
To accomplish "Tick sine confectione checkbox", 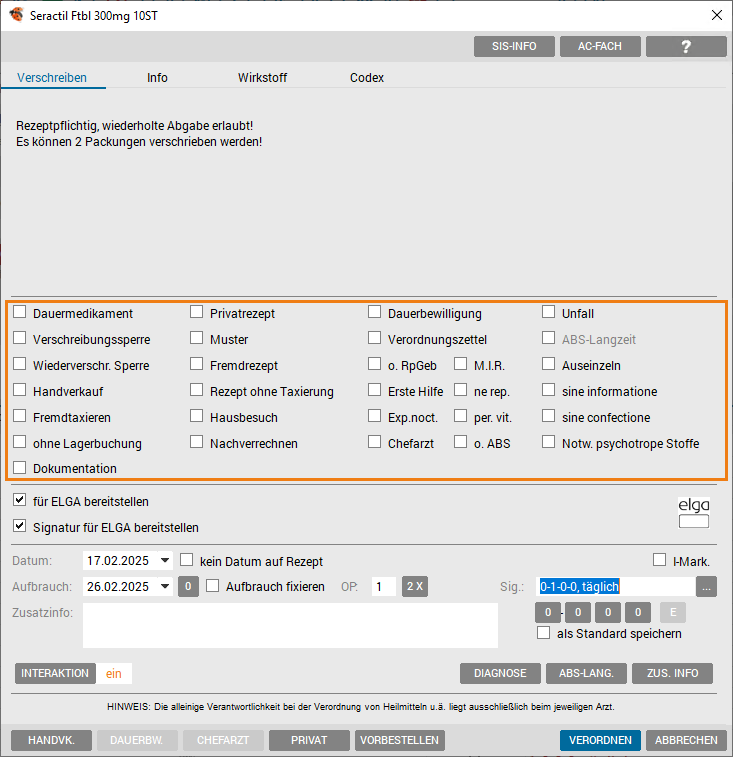I will coord(548,416).
